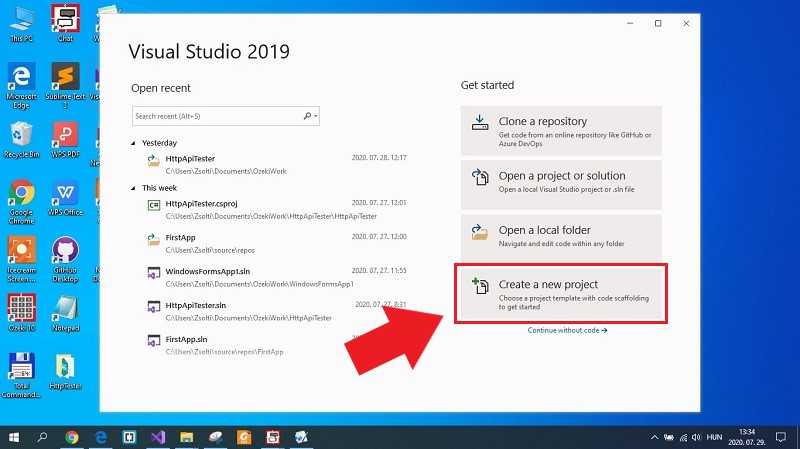Launch Edge from the taskbar
800x449 pixels.
tap(101, 437)
